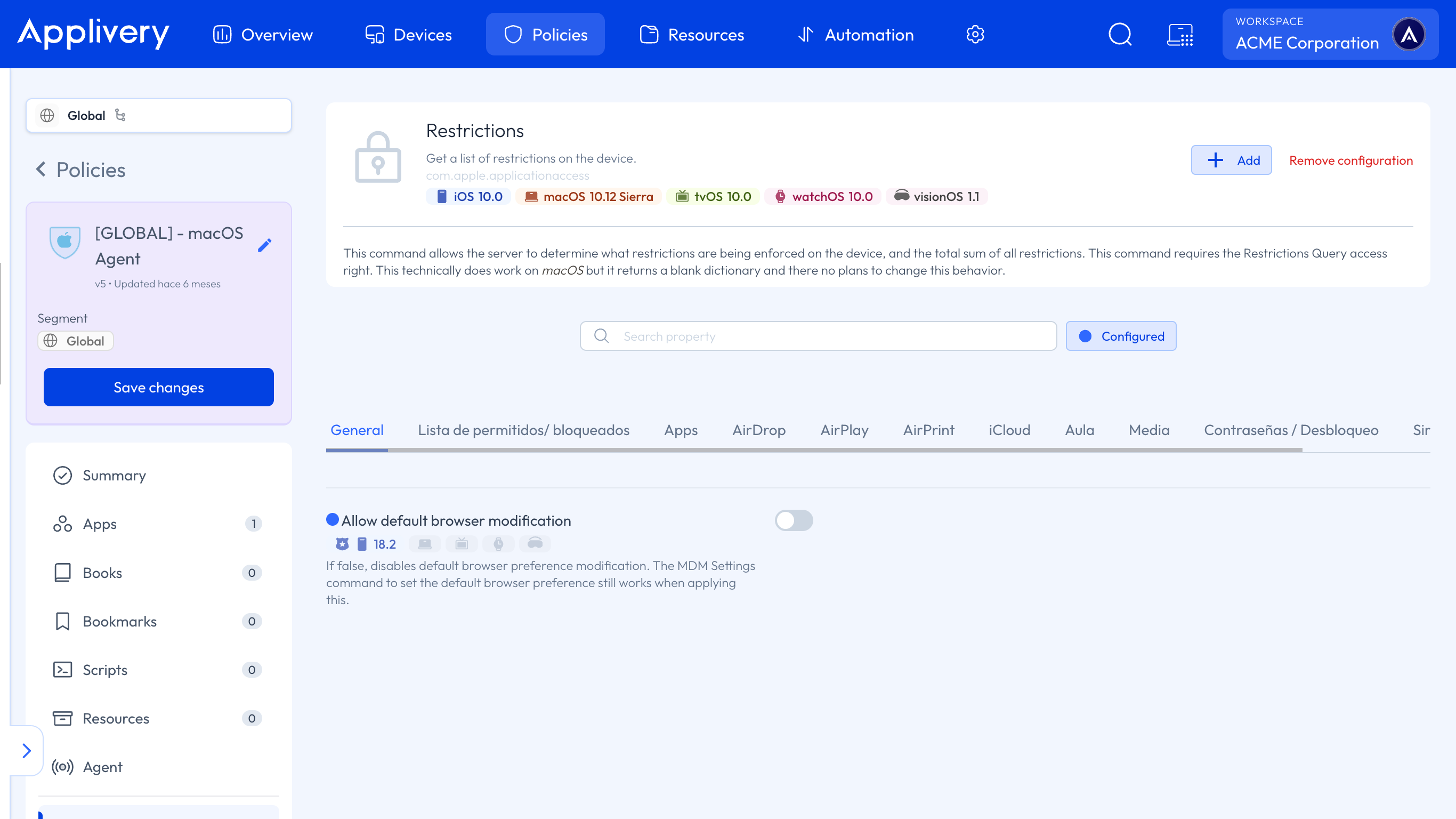Viewport: 1456px width, 819px height.
Task: Open the Contraseñas / Desbloqueo tab
Action: (x=1291, y=430)
